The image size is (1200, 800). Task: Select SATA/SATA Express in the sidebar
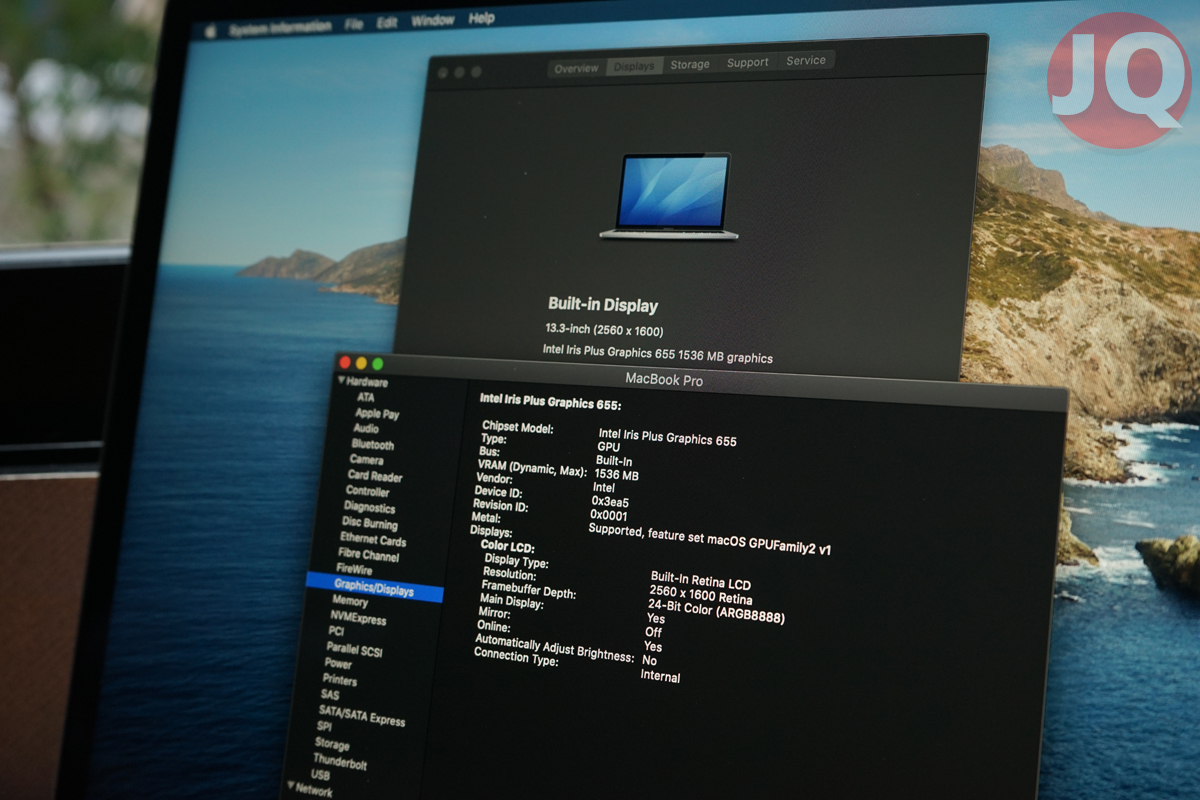click(x=362, y=716)
